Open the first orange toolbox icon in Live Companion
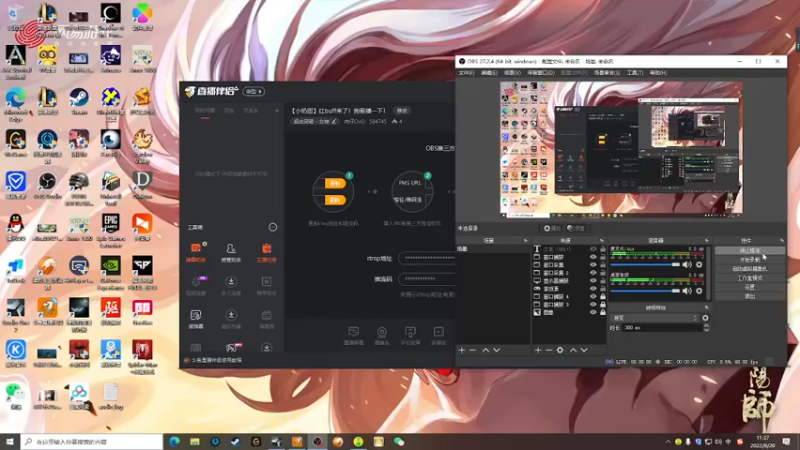The image size is (800, 450). tap(196, 248)
